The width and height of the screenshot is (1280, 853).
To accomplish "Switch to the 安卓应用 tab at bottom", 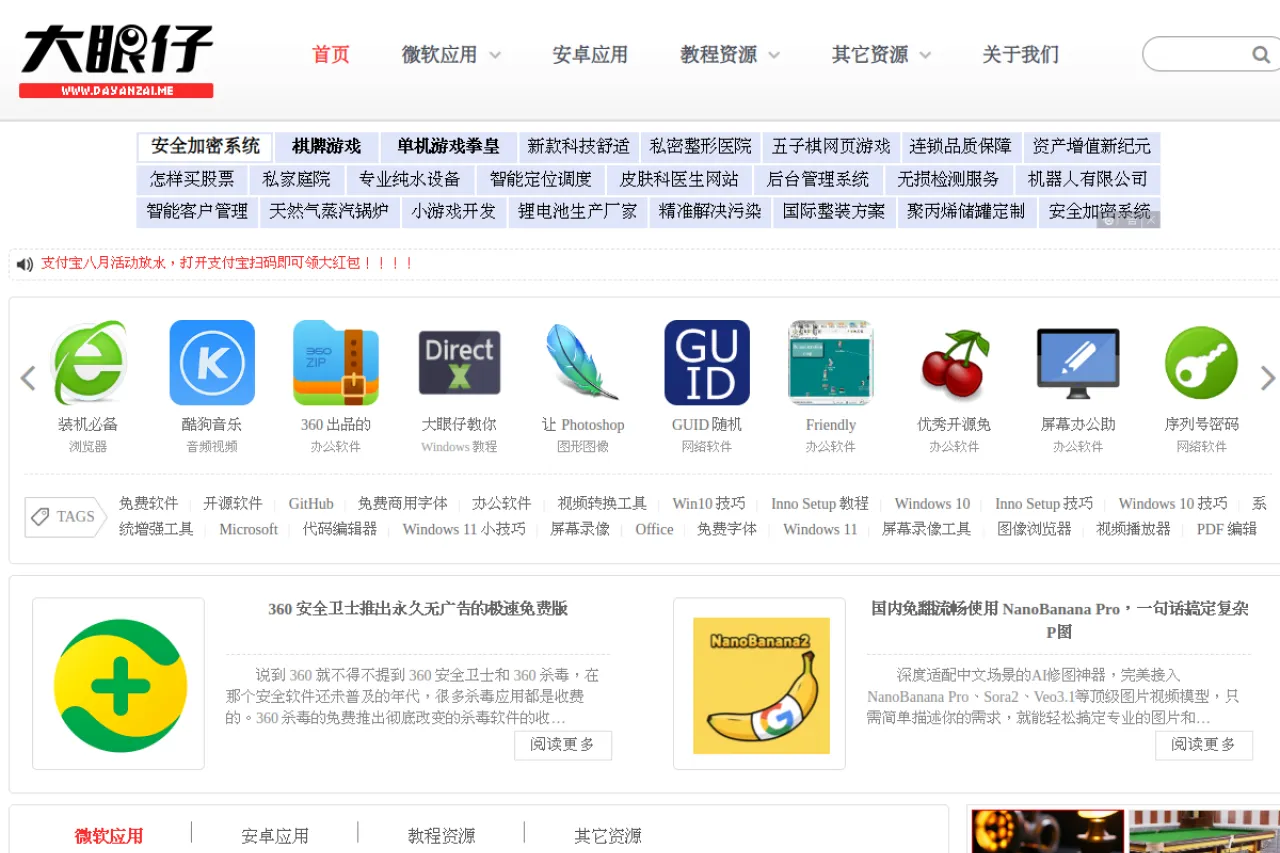I will tap(277, 836).
